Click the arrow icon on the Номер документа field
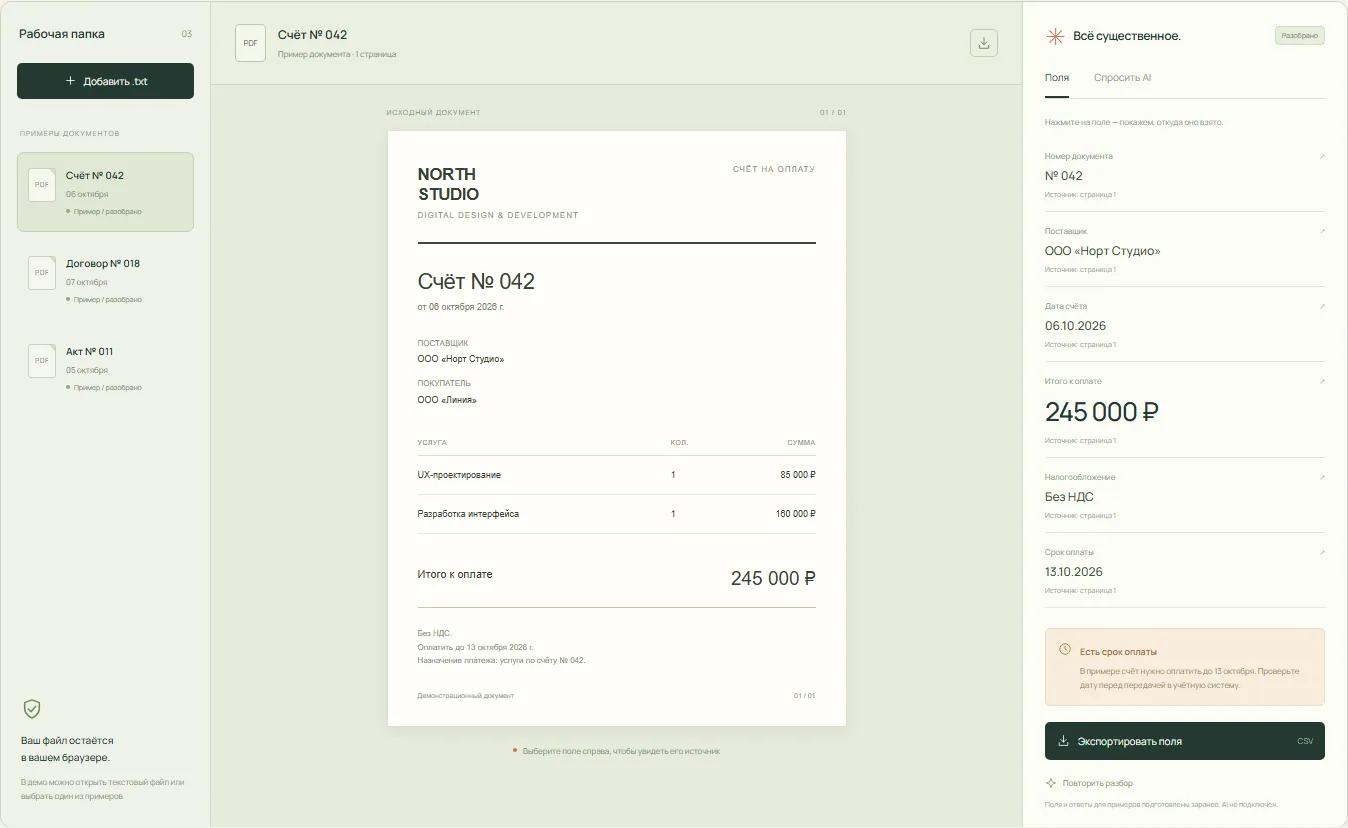 [x=1321, y=156]
